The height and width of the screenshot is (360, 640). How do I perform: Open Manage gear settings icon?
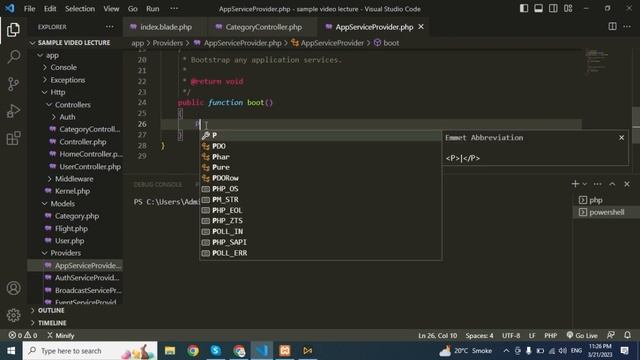point(13,315)
